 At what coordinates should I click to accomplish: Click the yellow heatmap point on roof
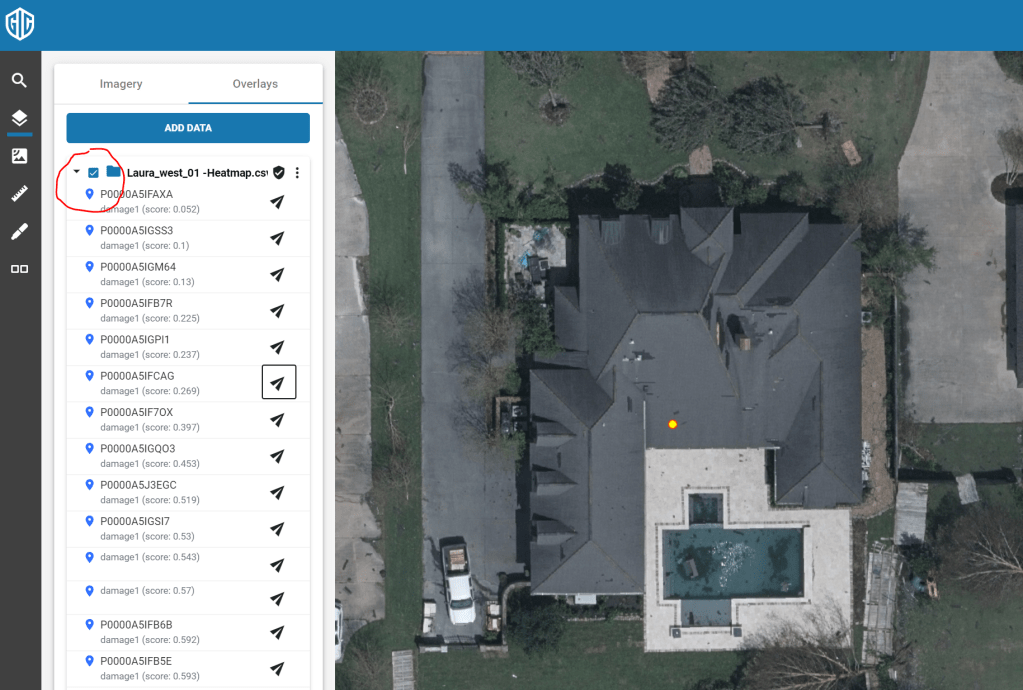click(x=673, y=424)
